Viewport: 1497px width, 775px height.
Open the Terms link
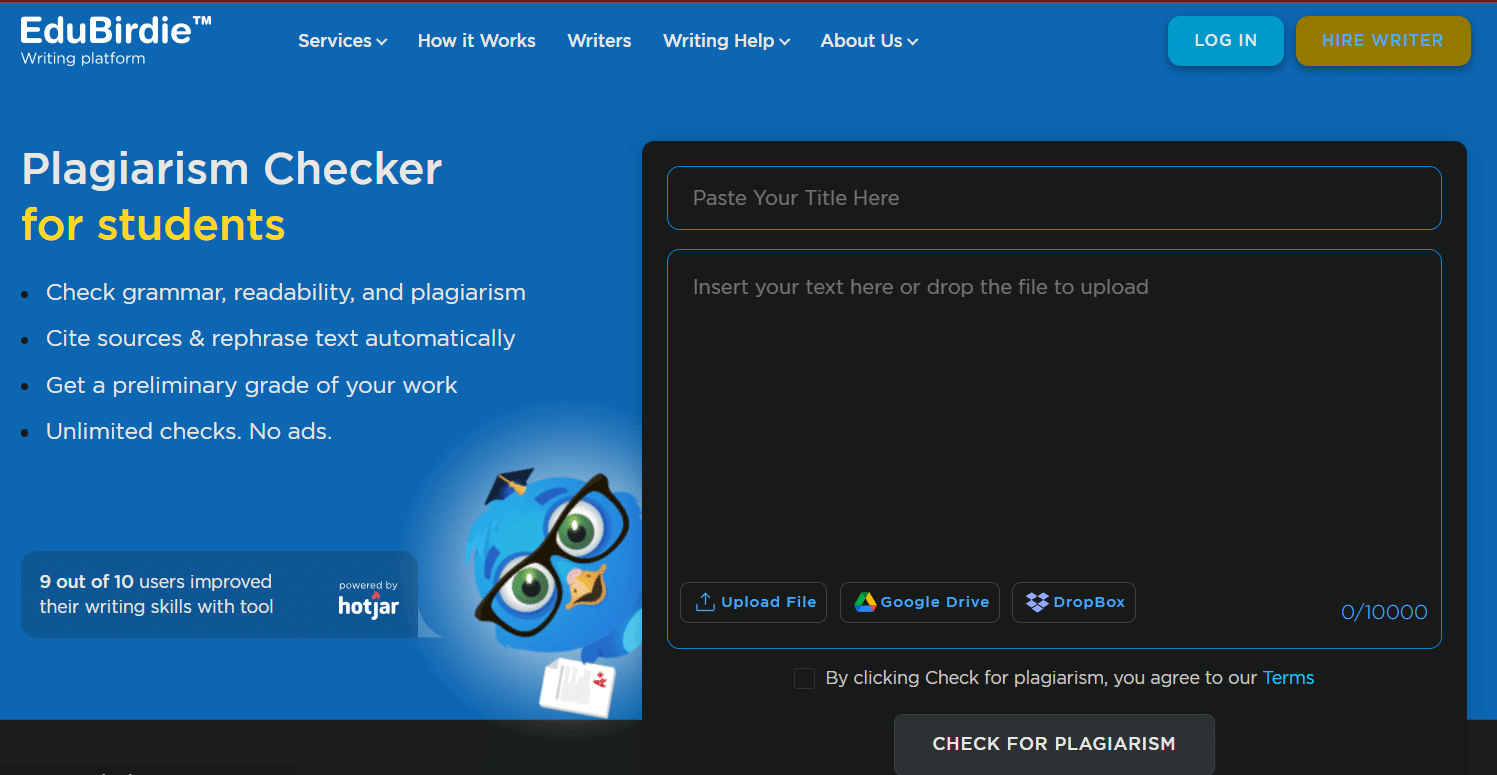tap(1288, 678)
